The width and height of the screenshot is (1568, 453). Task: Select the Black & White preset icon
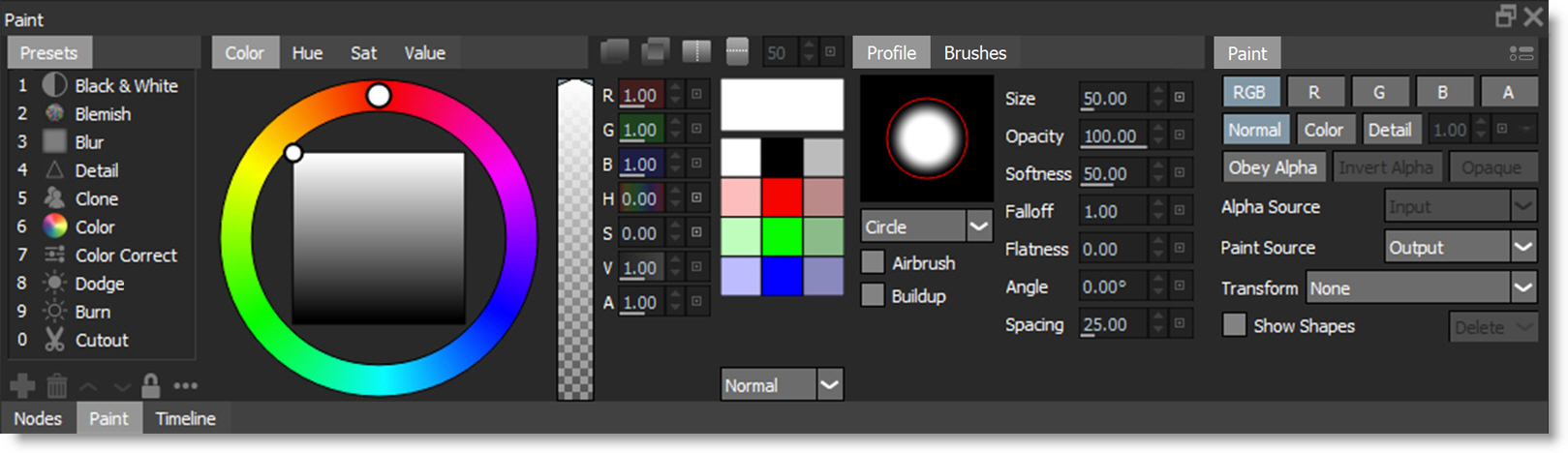[x=55, y=85]
